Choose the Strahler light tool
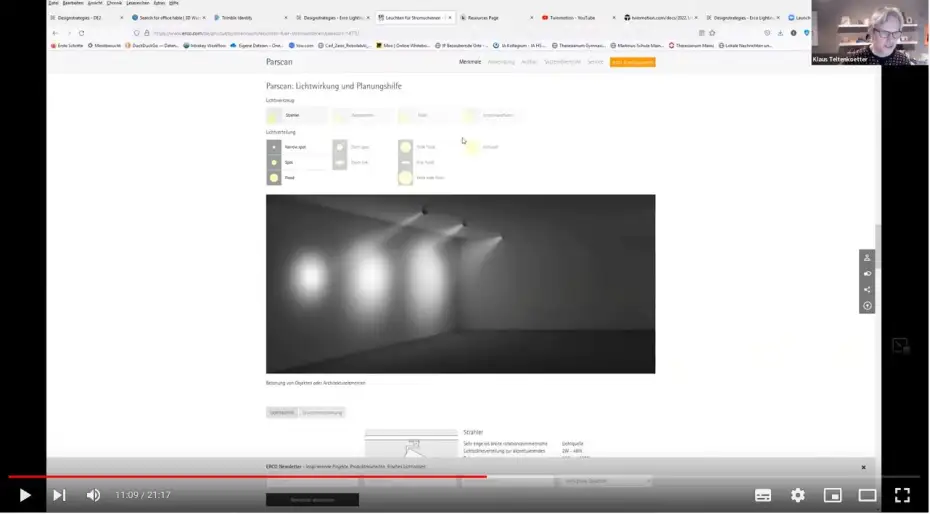Screen dimensions: 930x514 pos(297,115)
